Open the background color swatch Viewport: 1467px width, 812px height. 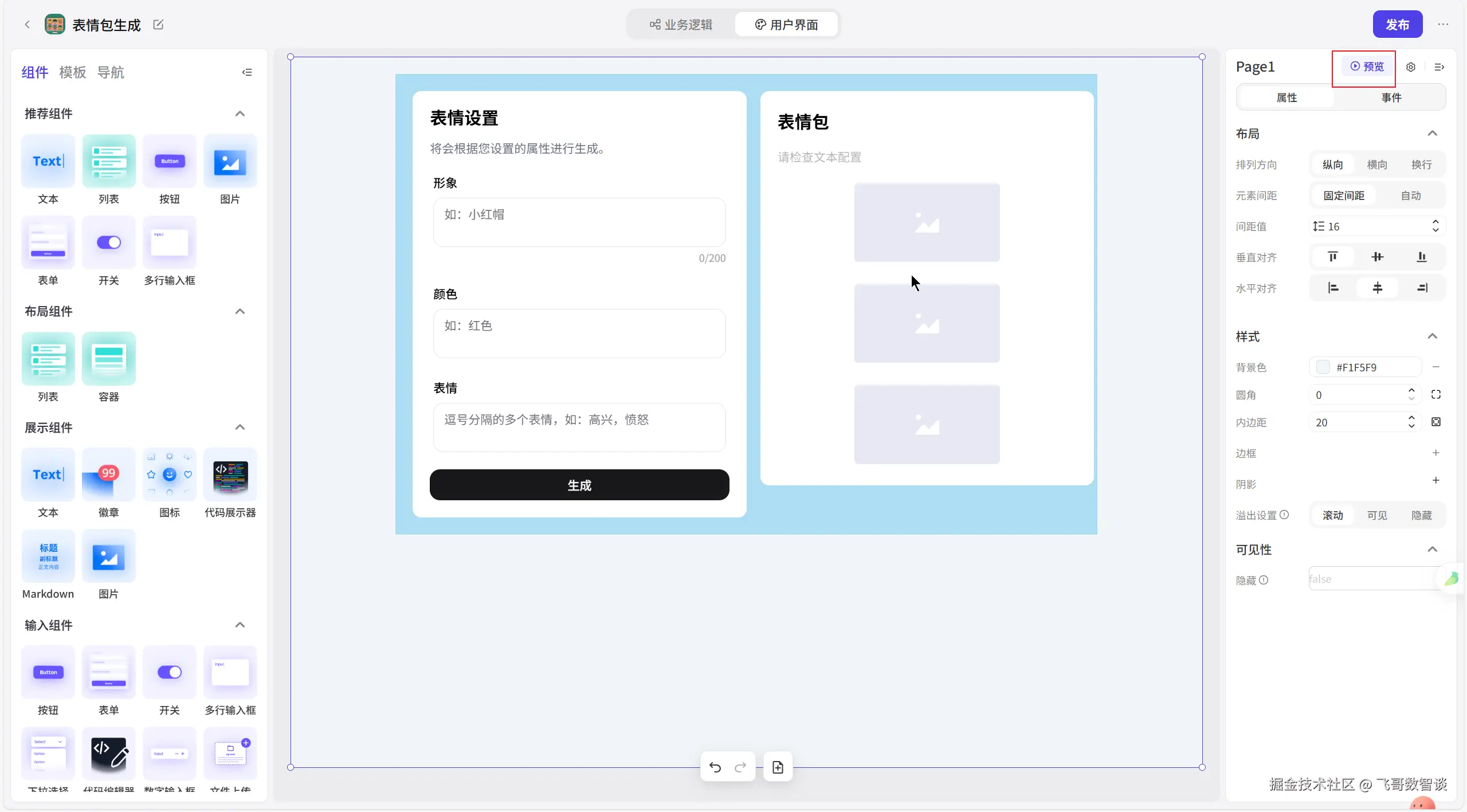[1323, 367]
